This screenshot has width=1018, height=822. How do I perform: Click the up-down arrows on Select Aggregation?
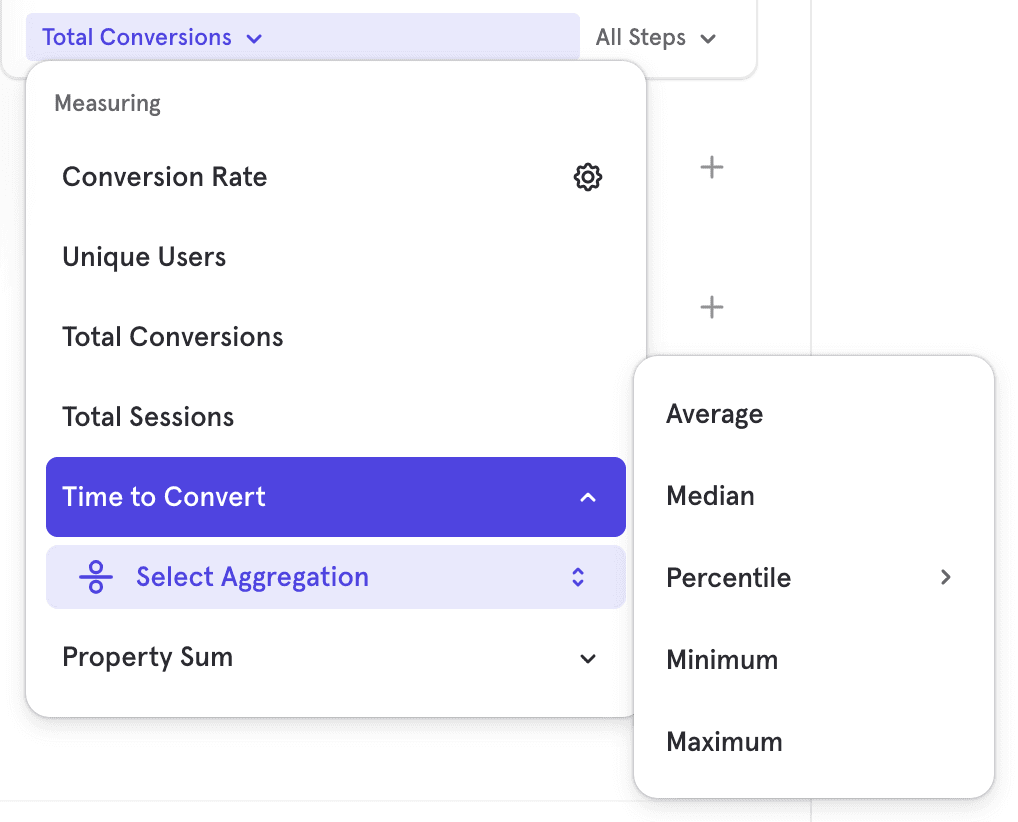click(578, 578)
